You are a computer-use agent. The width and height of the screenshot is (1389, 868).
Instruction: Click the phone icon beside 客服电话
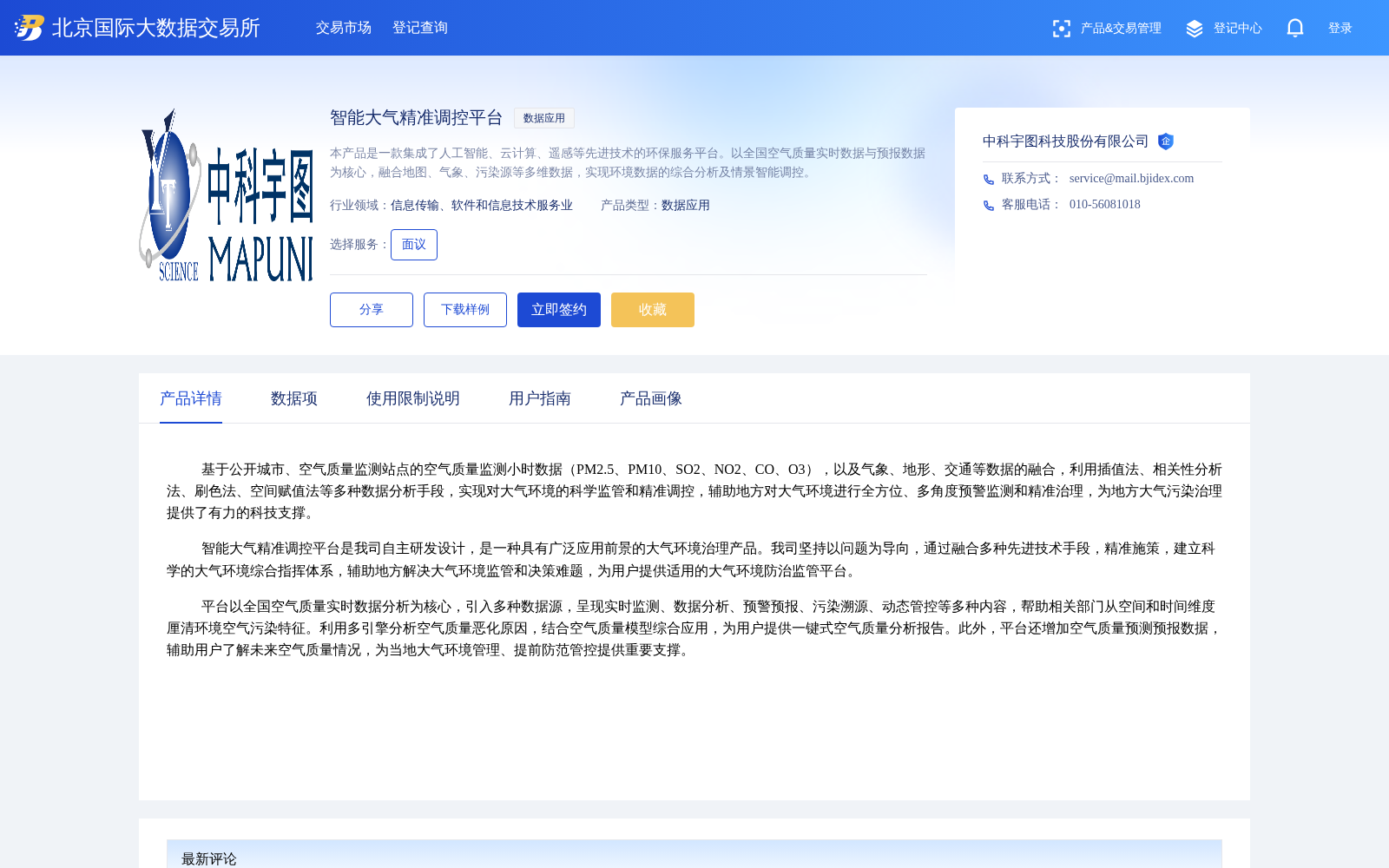989,206
